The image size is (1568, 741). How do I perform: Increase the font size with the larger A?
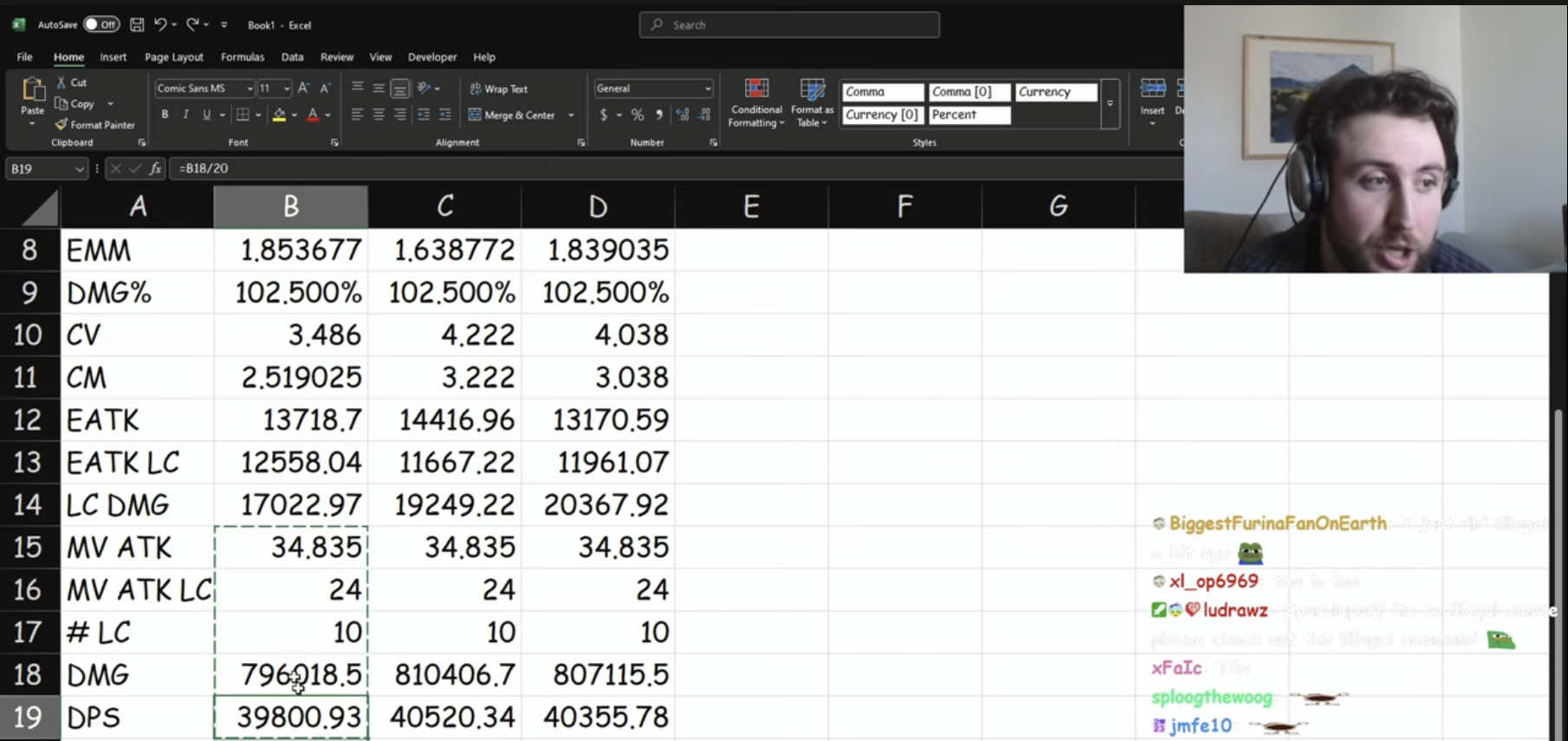point(303,88)
